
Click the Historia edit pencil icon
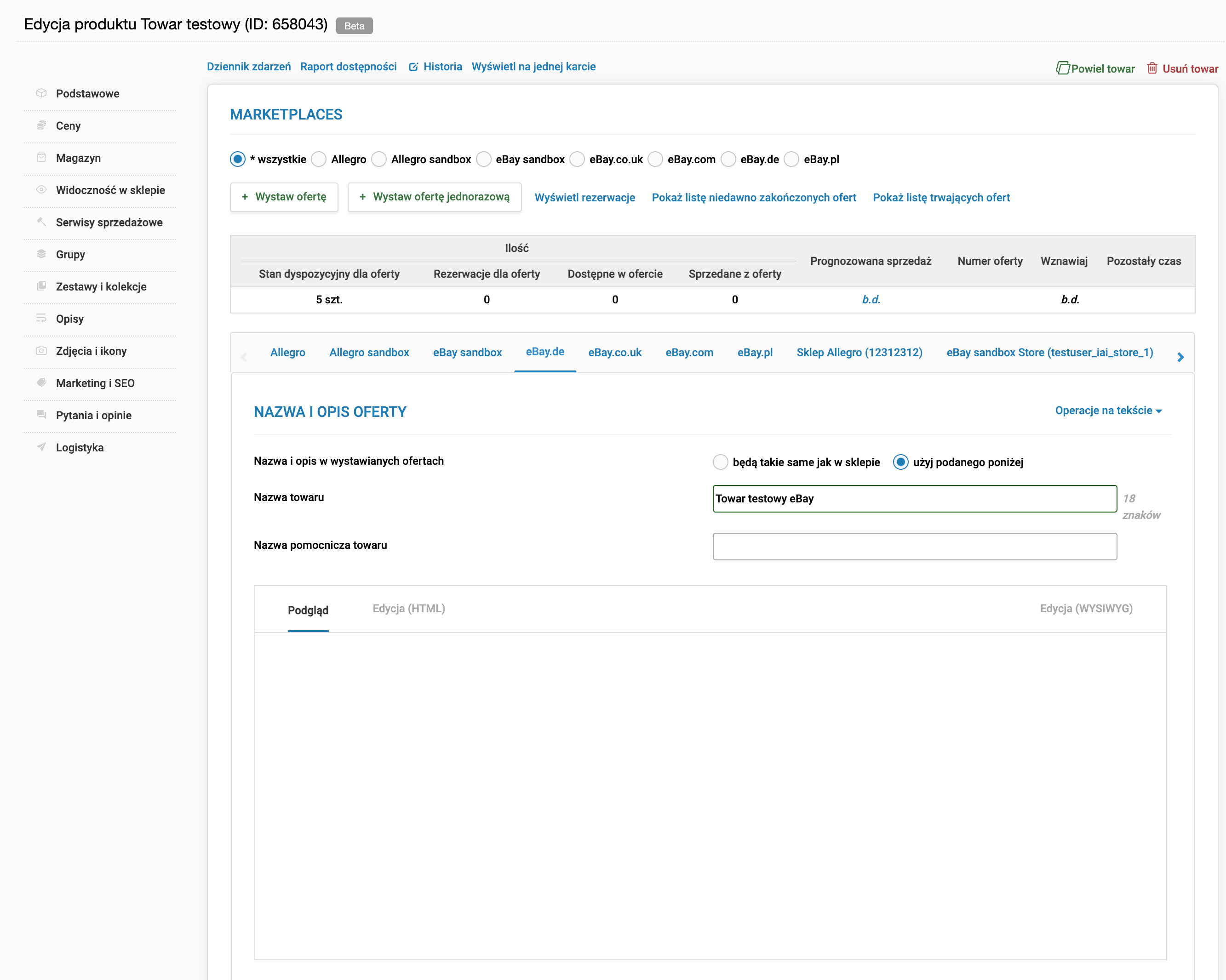click(x=413, y=67)
